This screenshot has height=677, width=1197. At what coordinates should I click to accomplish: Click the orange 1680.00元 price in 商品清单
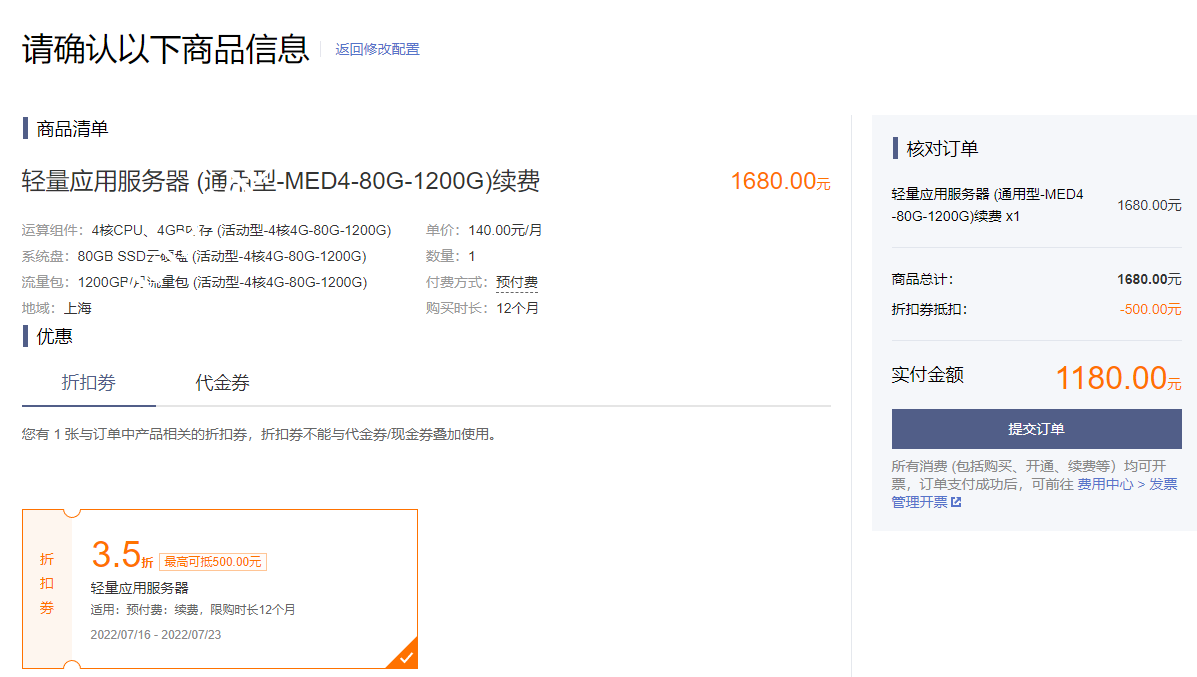coord(779,181)
